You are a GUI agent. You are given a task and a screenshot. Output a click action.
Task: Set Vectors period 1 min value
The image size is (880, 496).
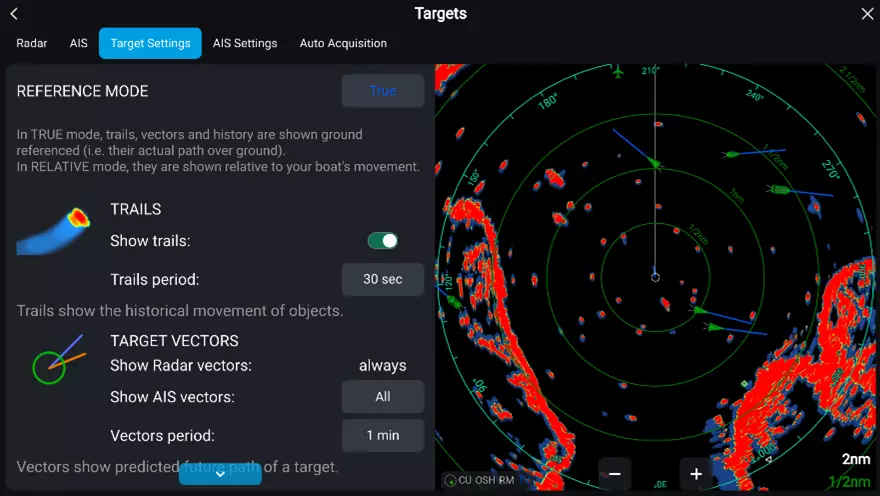[x=383, y=435]
